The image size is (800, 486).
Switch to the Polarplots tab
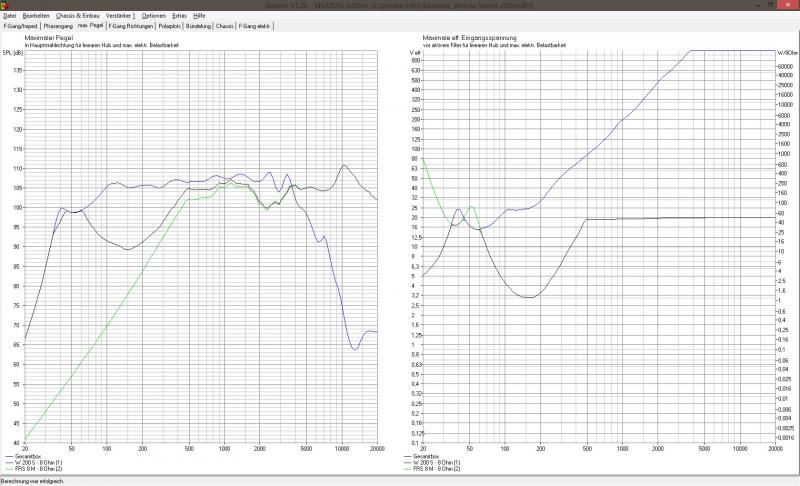[x=169, y=26]
